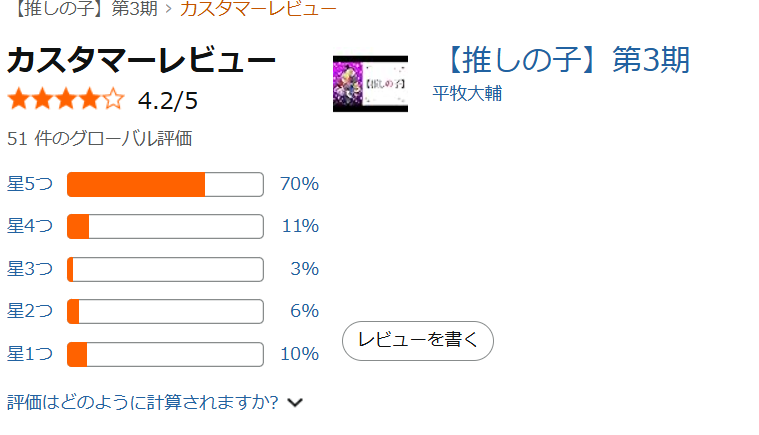759x435 pixels.
Task: Expand 評価はどのように計算されますか? explanation
Action: pos(142,402)
